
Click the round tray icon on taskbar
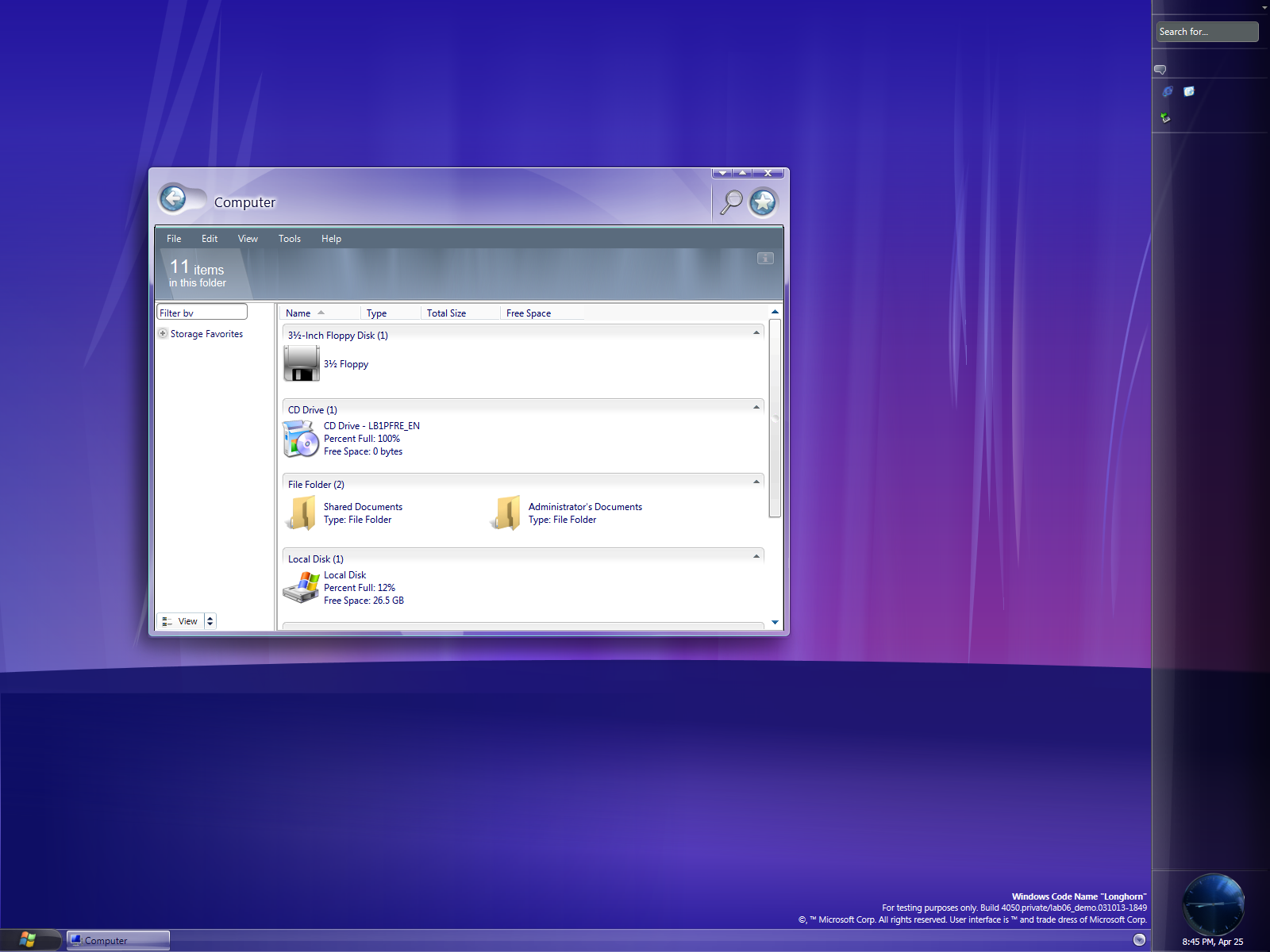[1139, 940]
